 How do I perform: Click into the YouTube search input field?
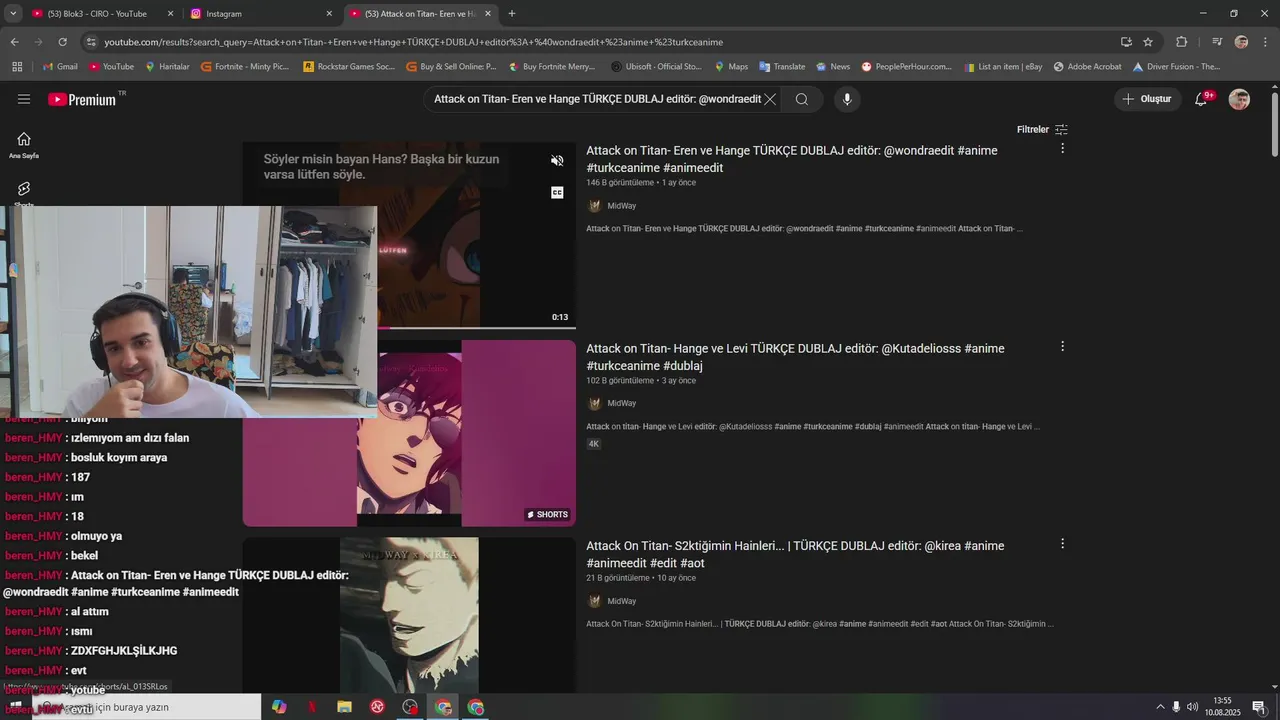tap(597, 99)
